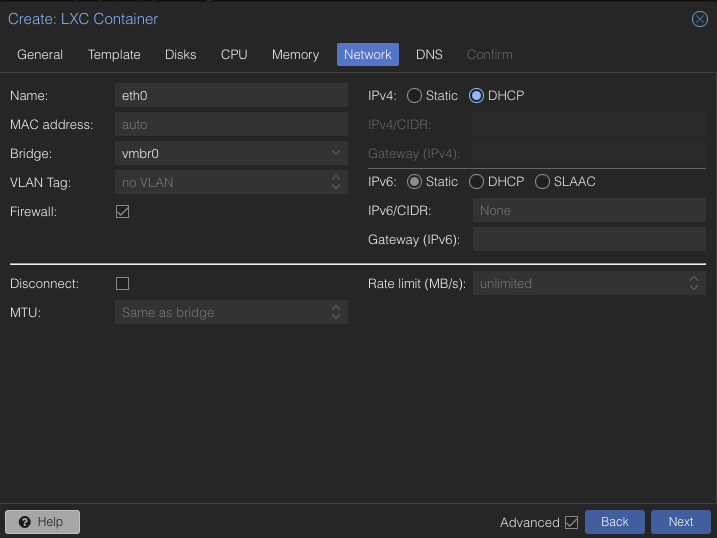Open the DNS tab
The width and height of the screenshot is (717, 538).
(x=429, y=55)
